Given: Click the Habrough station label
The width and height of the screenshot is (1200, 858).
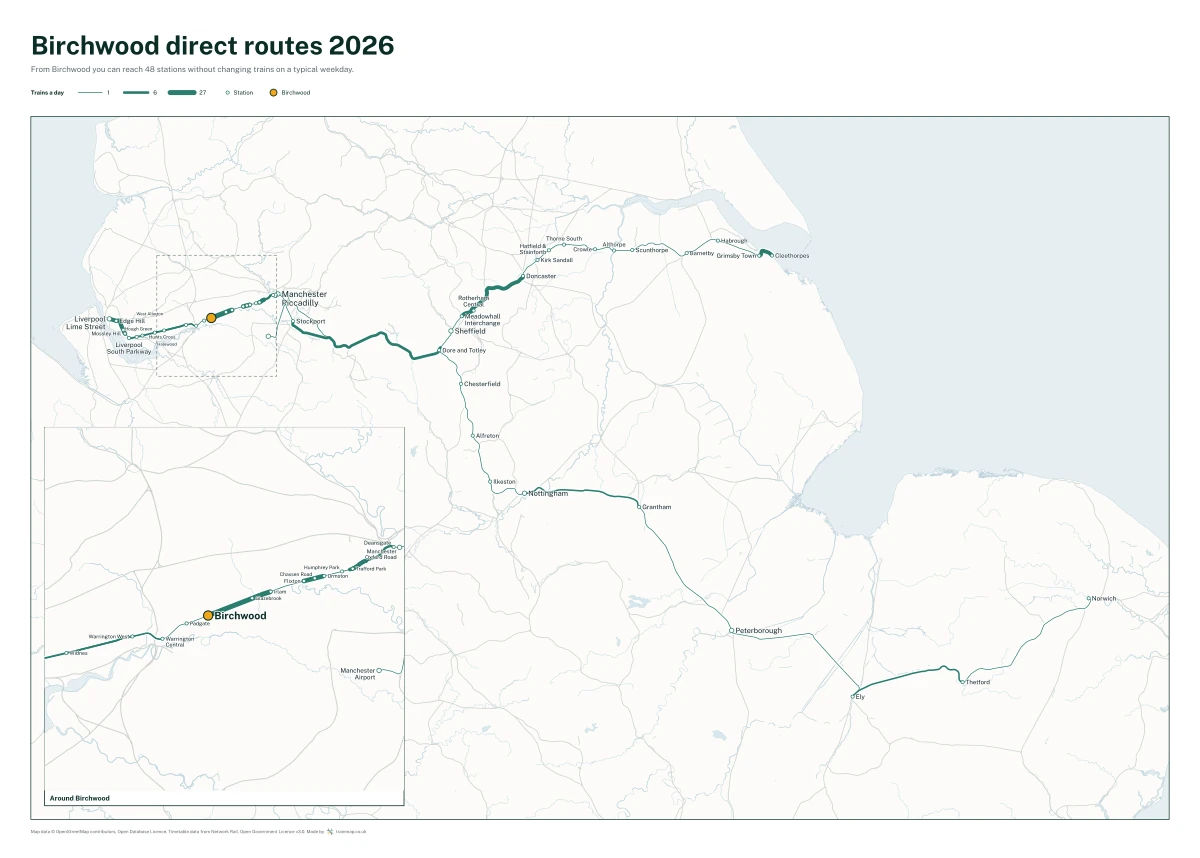Looking at the screenshot, I should 734,241.
